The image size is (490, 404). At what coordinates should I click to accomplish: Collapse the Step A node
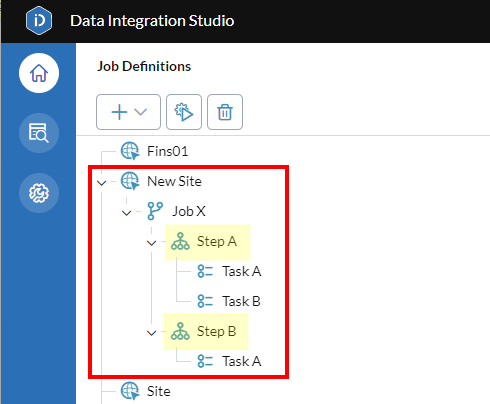click(152, 243)
